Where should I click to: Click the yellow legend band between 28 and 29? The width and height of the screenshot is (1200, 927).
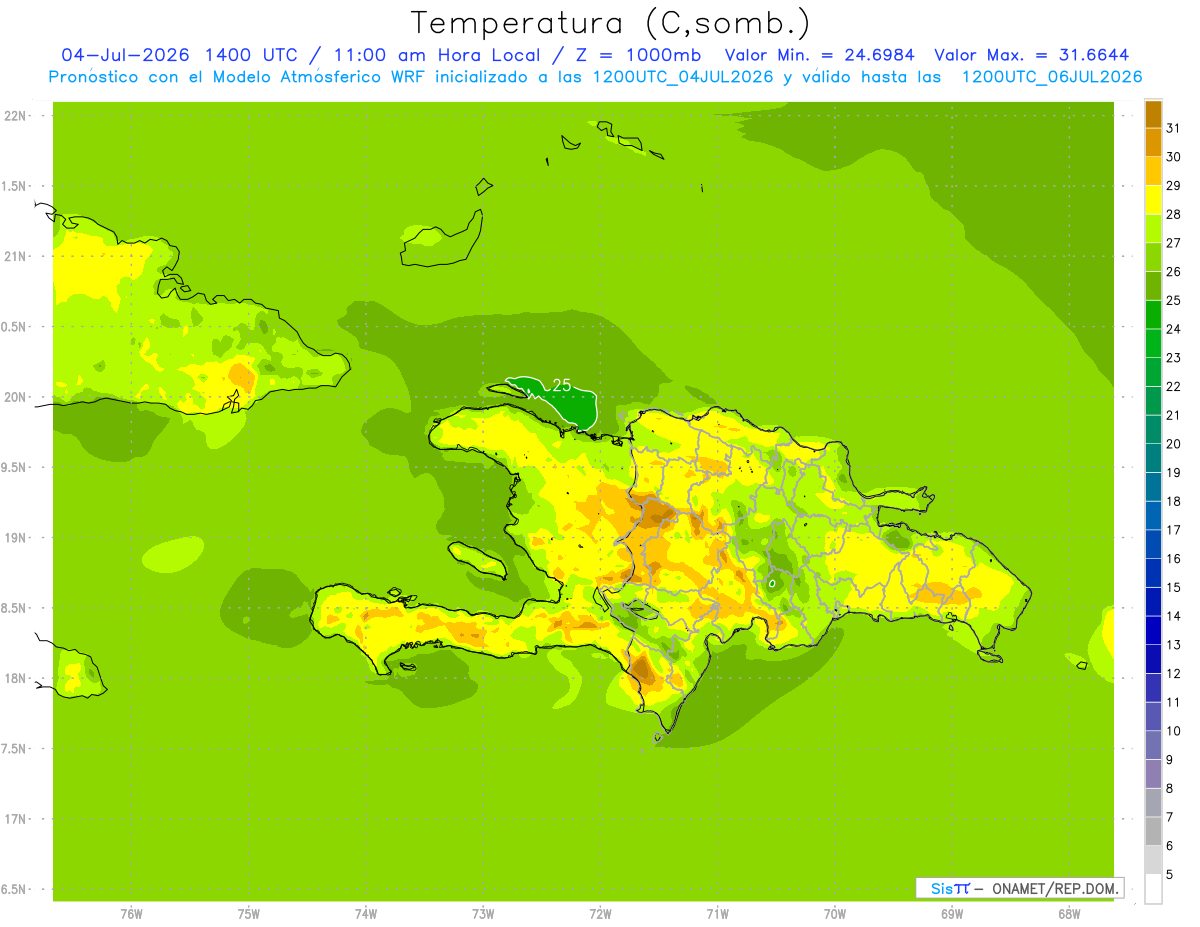point(1153,200)
